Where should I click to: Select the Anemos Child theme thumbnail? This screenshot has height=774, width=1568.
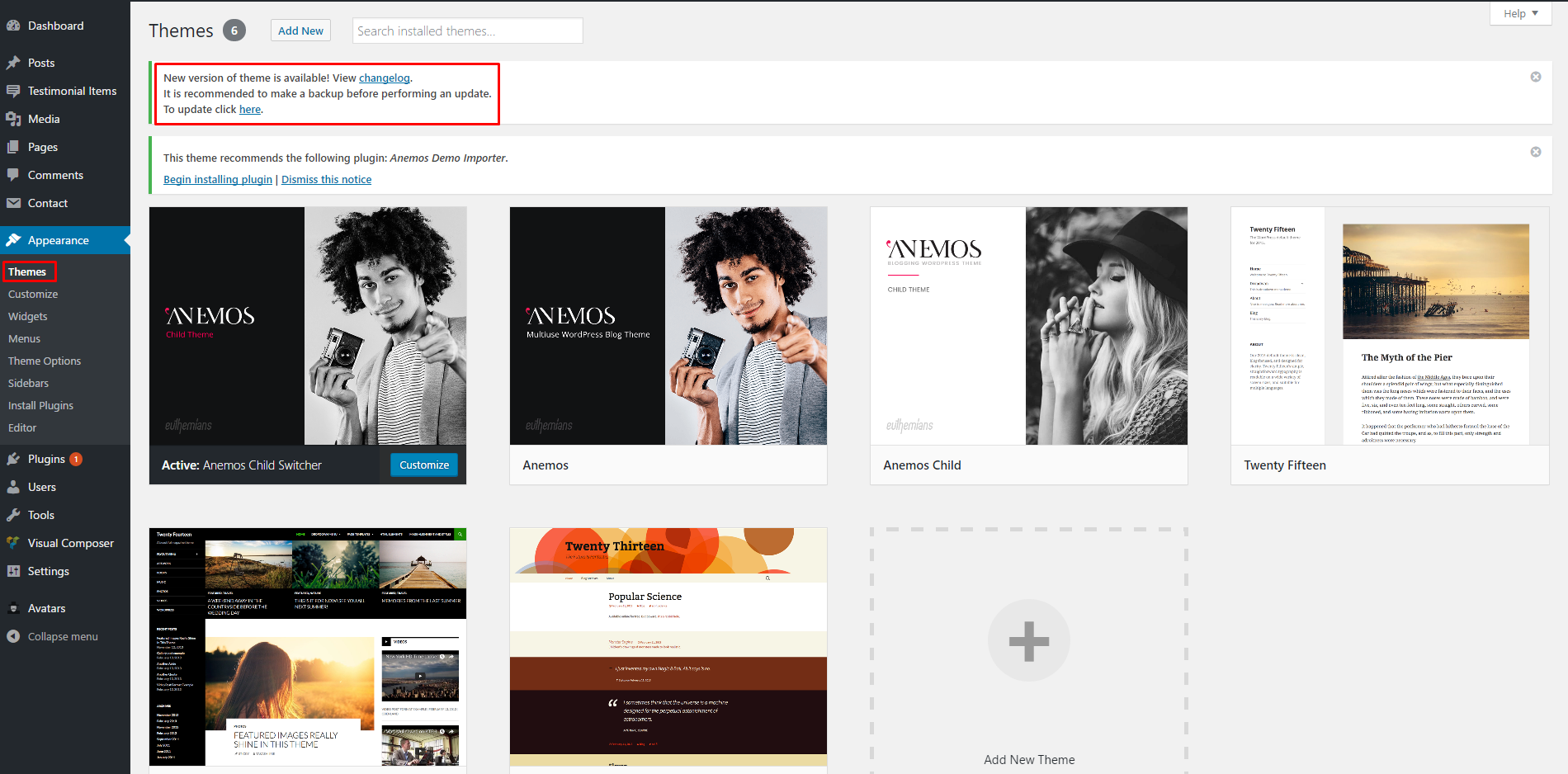click(x=1029, y=326)
